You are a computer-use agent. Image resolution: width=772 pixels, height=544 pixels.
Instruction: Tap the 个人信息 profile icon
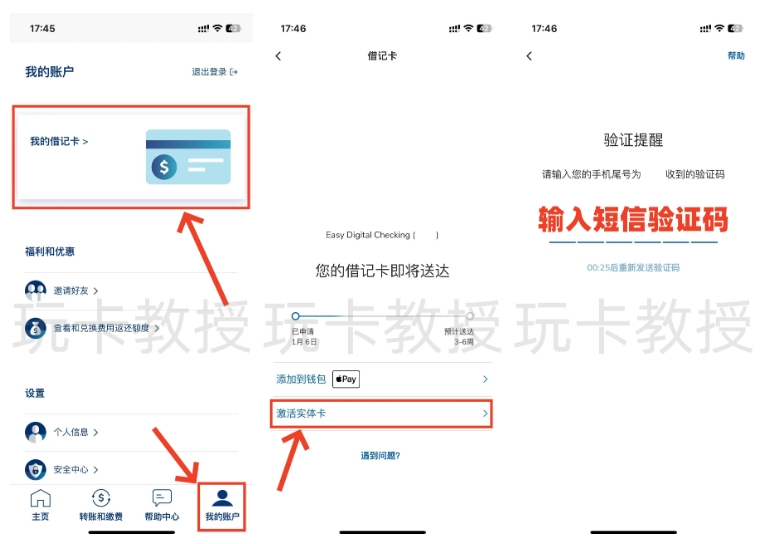36,432
